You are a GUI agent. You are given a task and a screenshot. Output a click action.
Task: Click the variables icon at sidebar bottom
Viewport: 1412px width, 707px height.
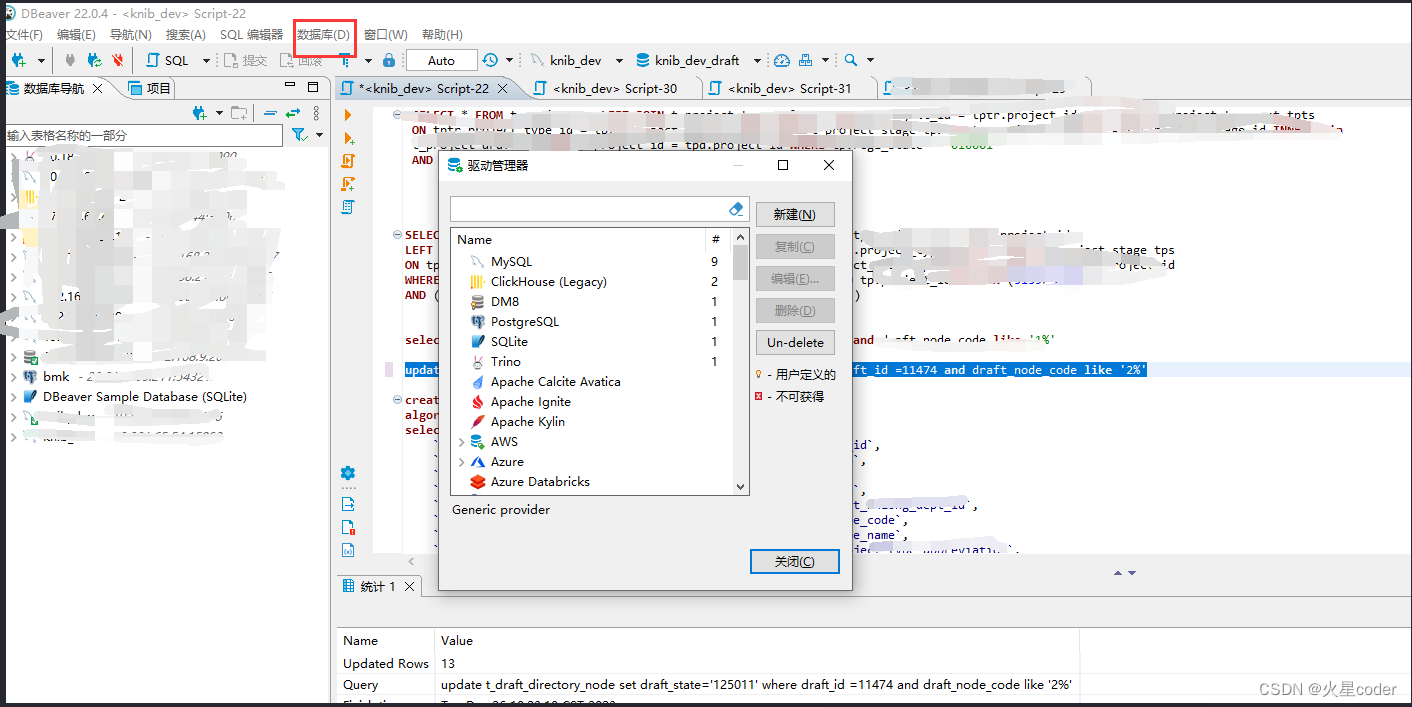coord(348,550)
